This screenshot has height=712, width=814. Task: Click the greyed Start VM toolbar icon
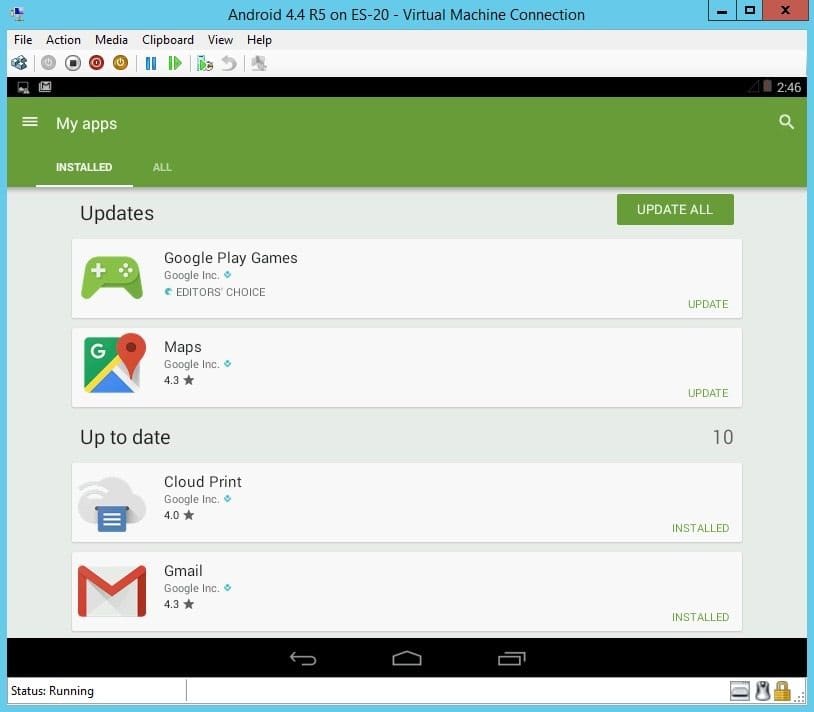[48, 63]
